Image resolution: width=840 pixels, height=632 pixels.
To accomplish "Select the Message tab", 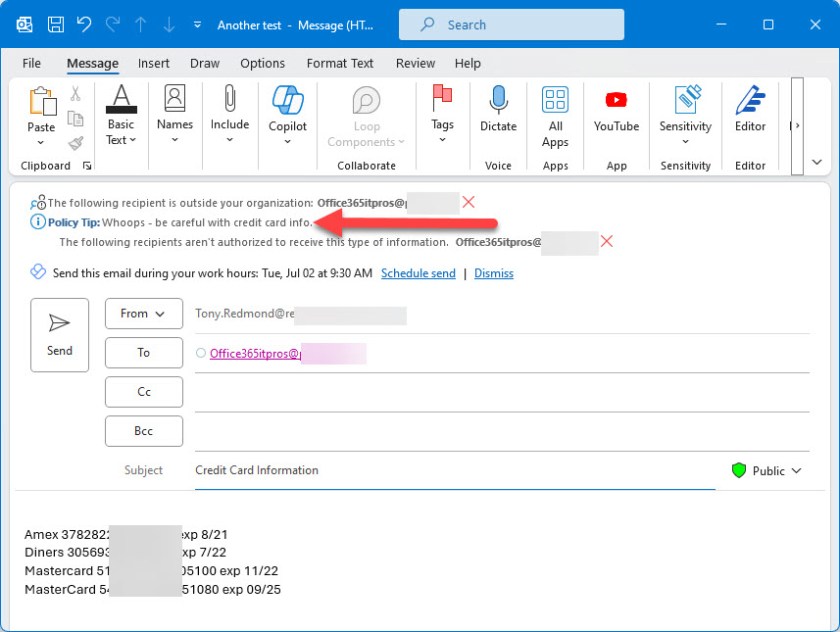I will tap(93, 63).
